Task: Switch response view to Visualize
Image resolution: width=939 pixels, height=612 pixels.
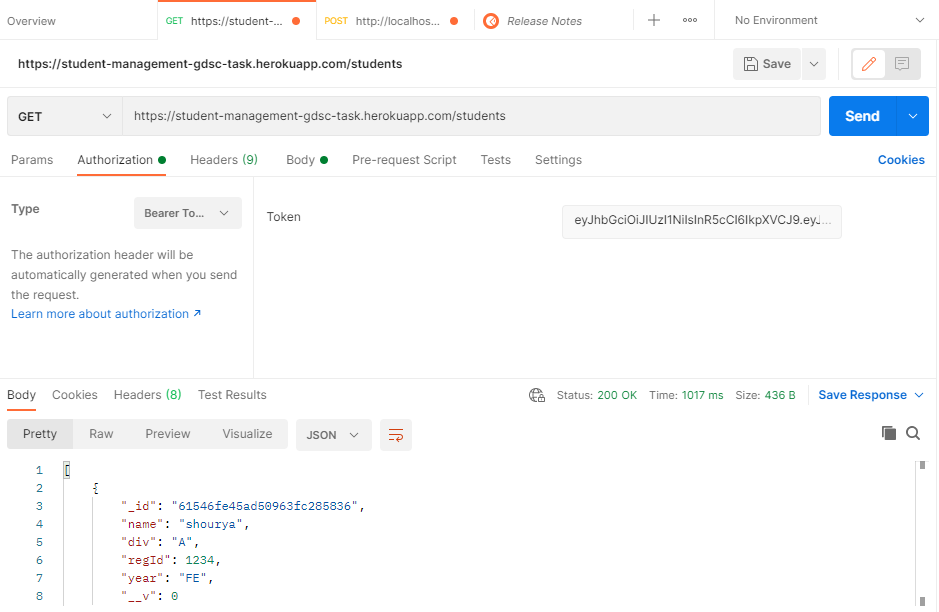Action: [x=247, y=434]
